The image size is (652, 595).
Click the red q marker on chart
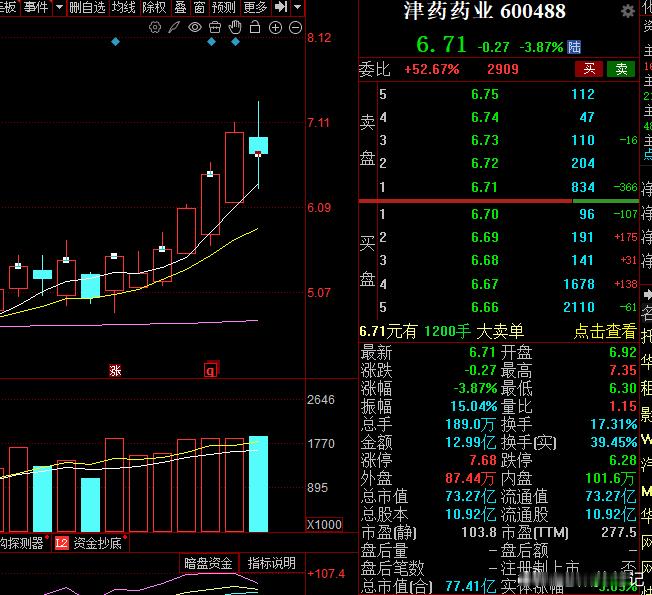[x=211, y=370]
